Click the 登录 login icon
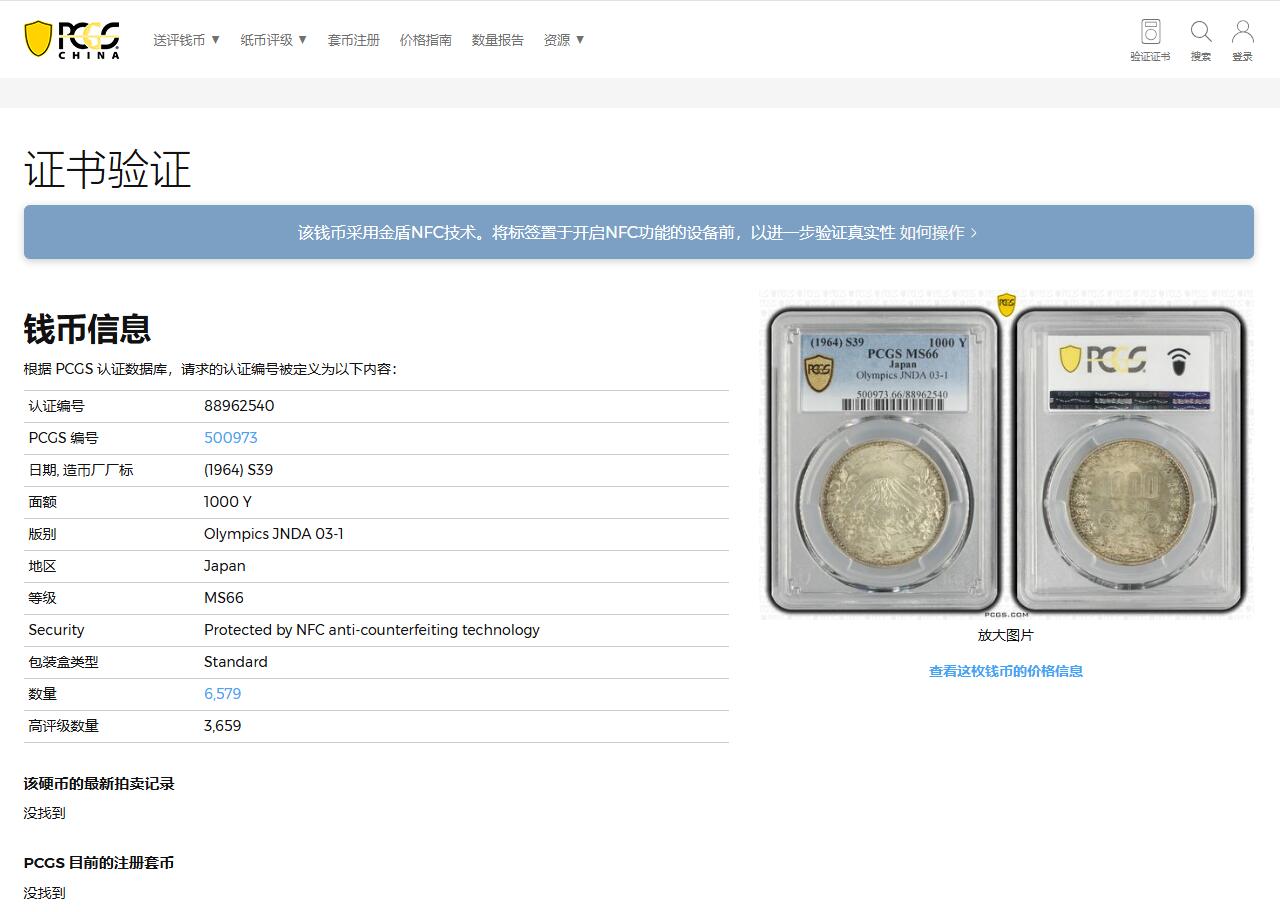 pos(1242,41)
